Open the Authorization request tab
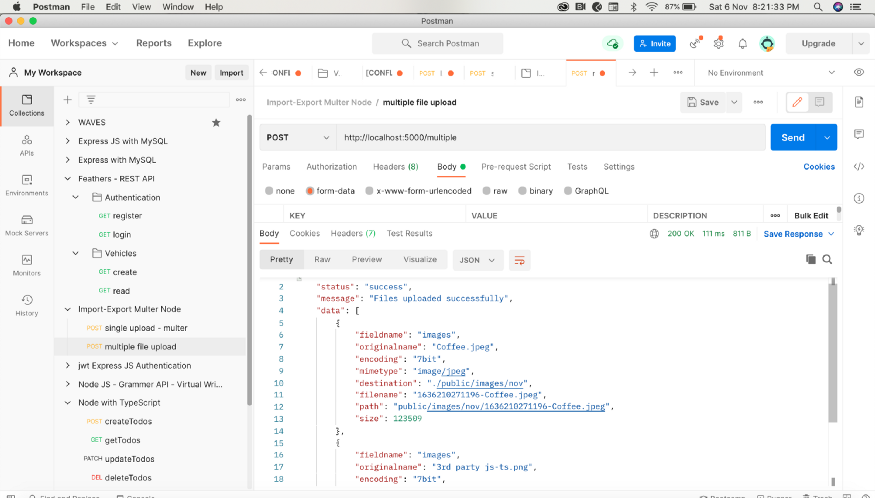This screenshot has height=498, width=875. pyautogui.click(x=331, y=167)
